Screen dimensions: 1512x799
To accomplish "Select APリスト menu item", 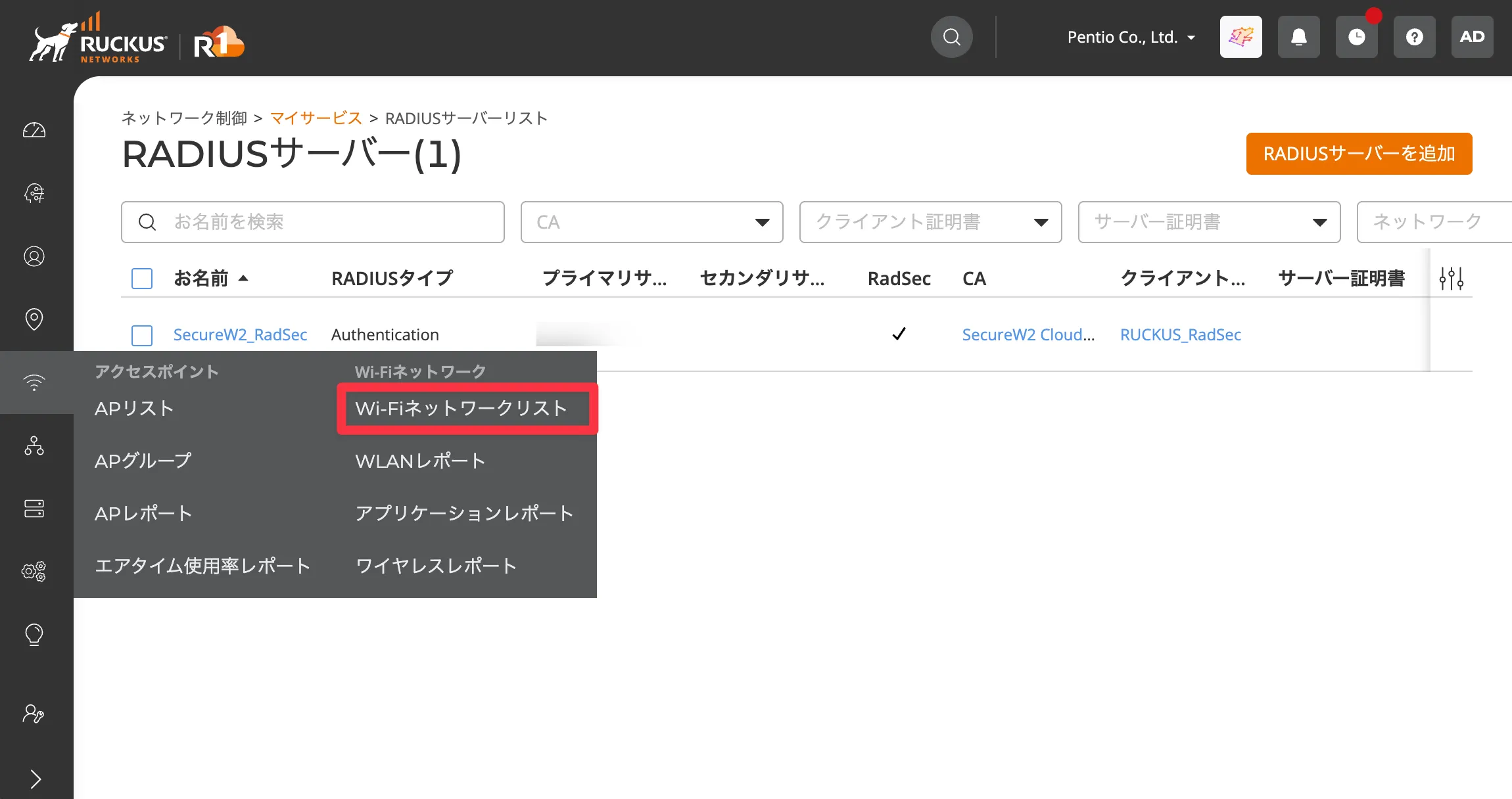I will pos(134,409).
